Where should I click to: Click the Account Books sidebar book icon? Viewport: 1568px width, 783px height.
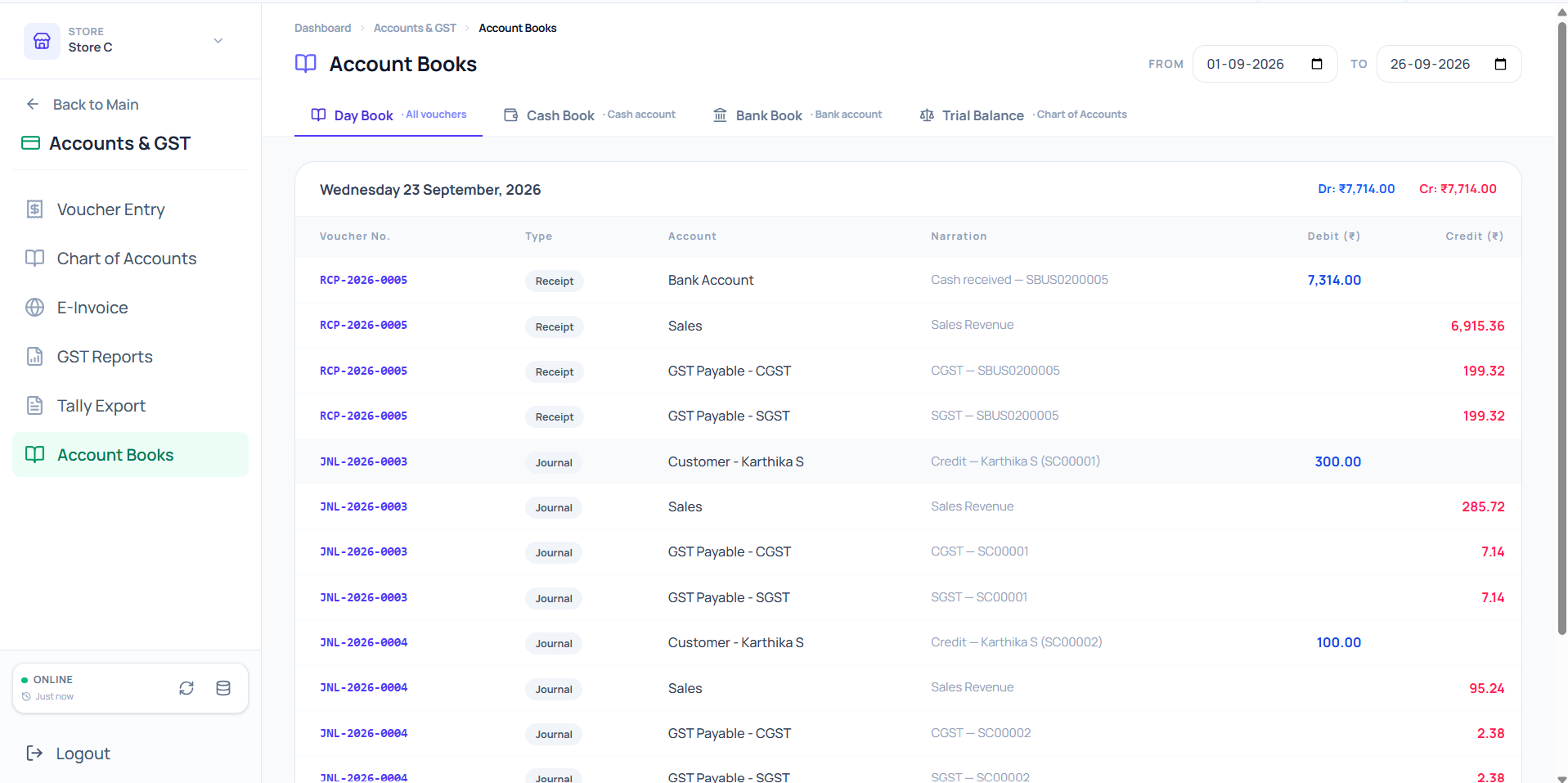(x=34, y=454)
